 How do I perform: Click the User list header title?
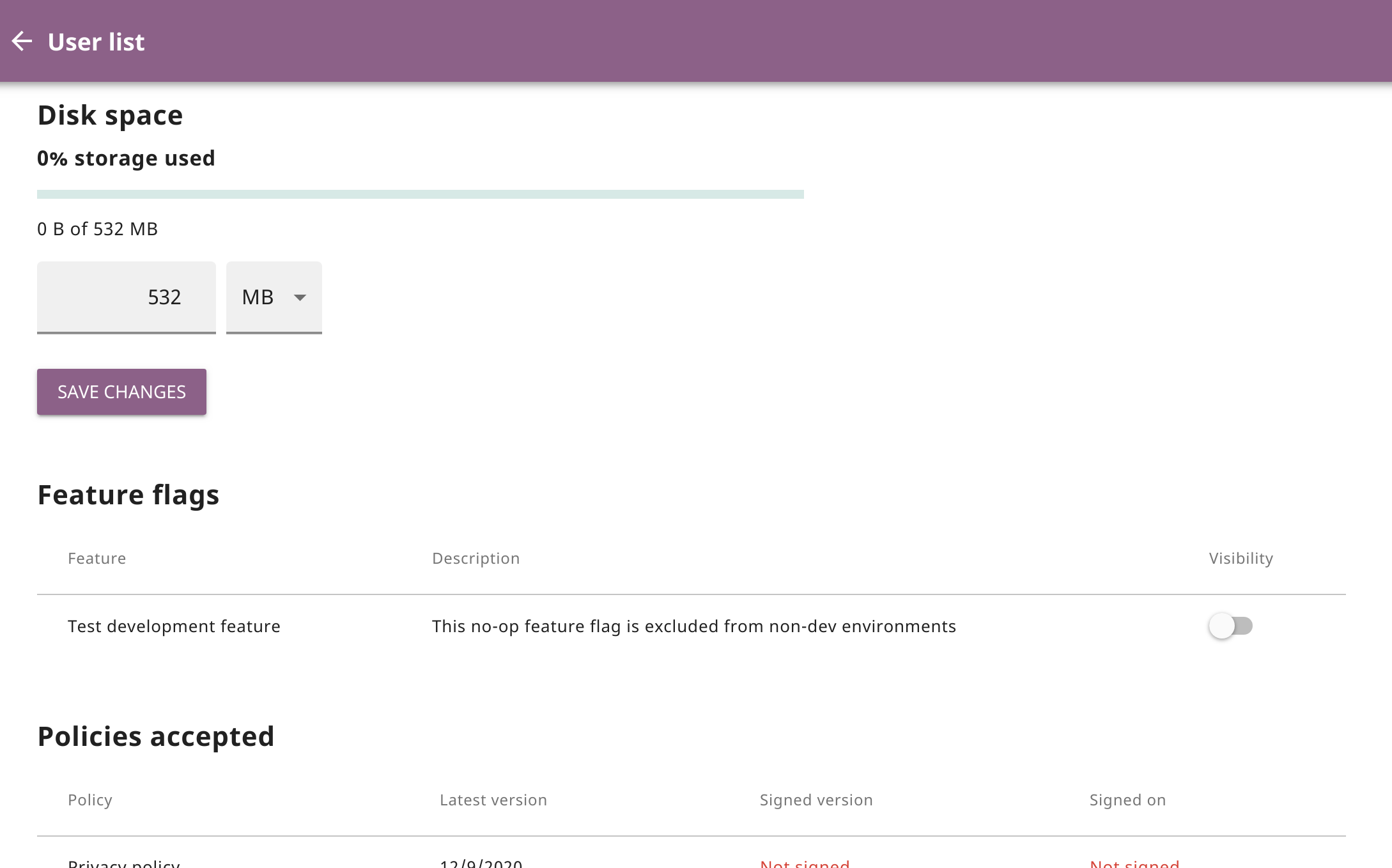96,42
